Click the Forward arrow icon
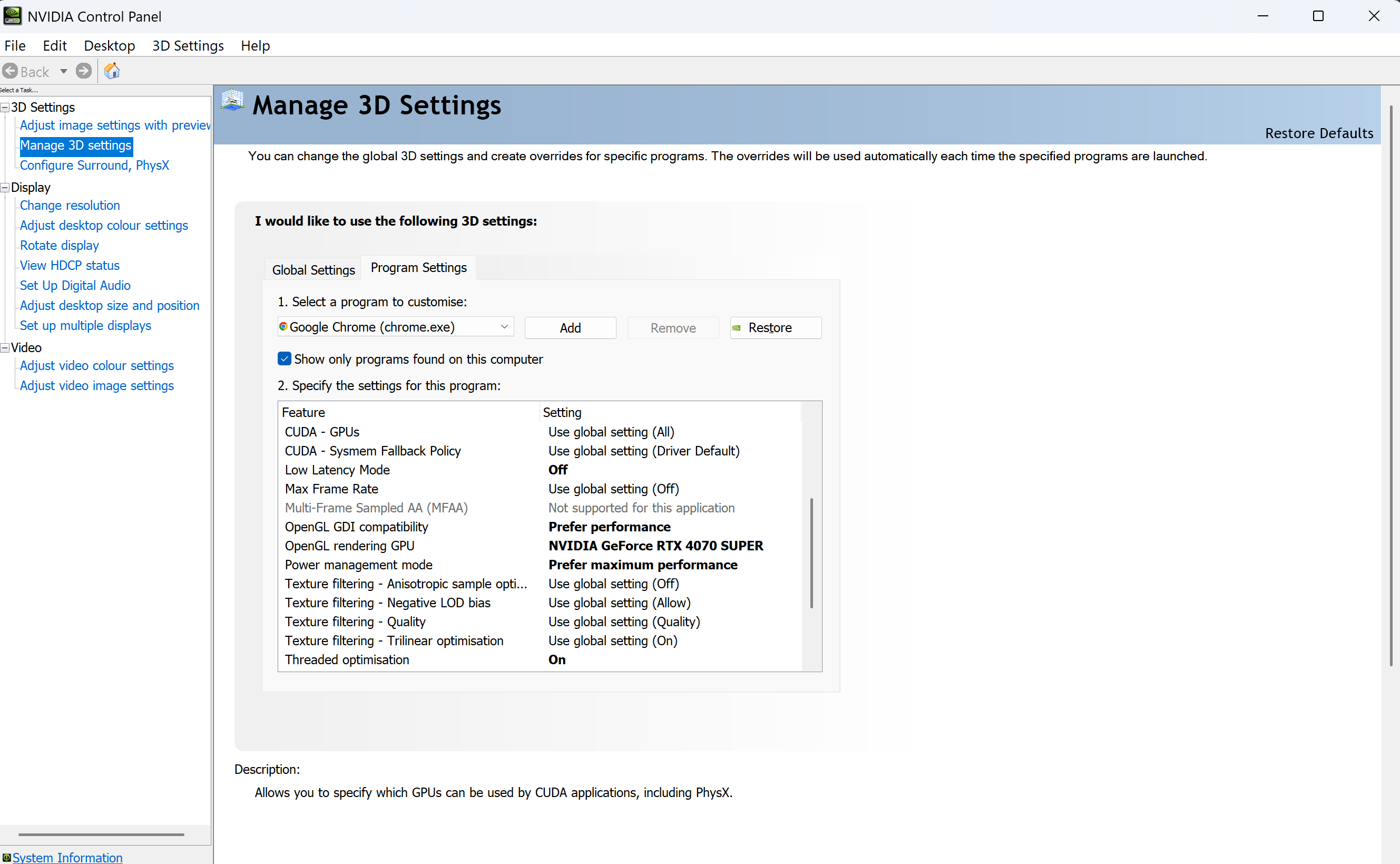1400x864 pixels. click(x=84, y=71)
